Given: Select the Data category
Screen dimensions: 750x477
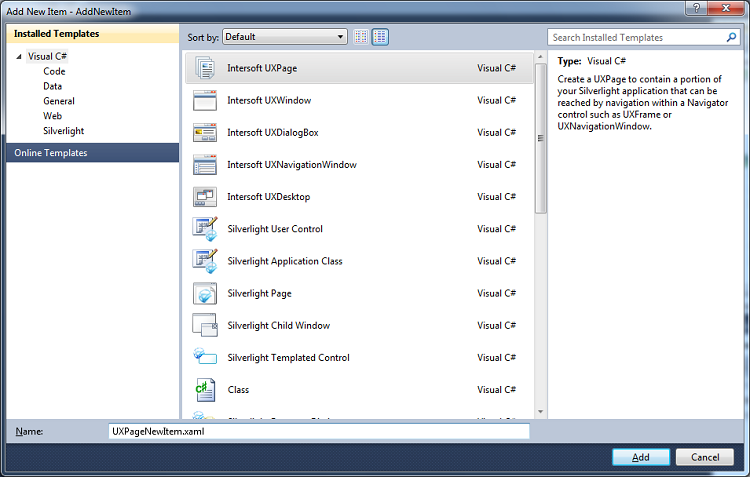Looking at the screenshot, I should tap(53, 86).
